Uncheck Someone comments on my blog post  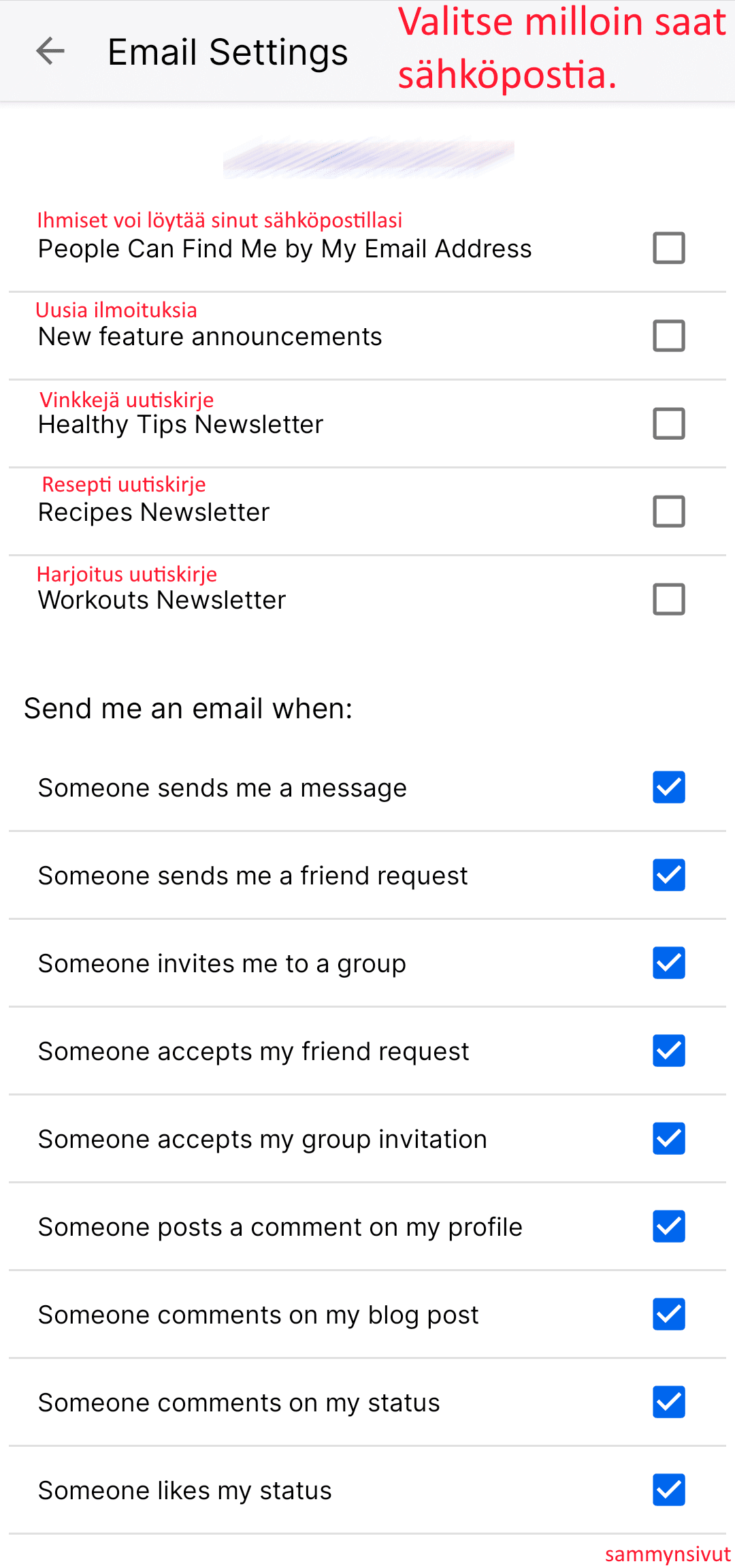pos(668,1314)
